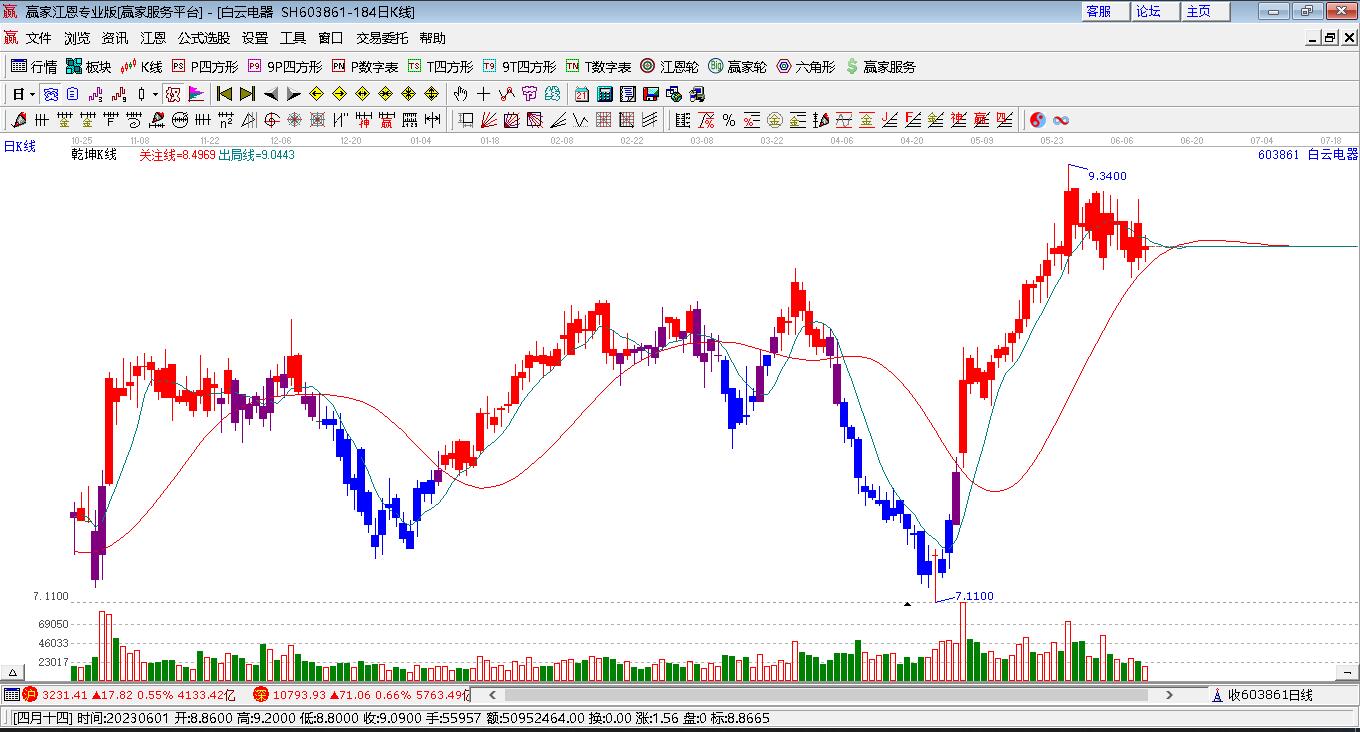
Task: Click the 7.1100 low price marker on chart
Action: 974,596
